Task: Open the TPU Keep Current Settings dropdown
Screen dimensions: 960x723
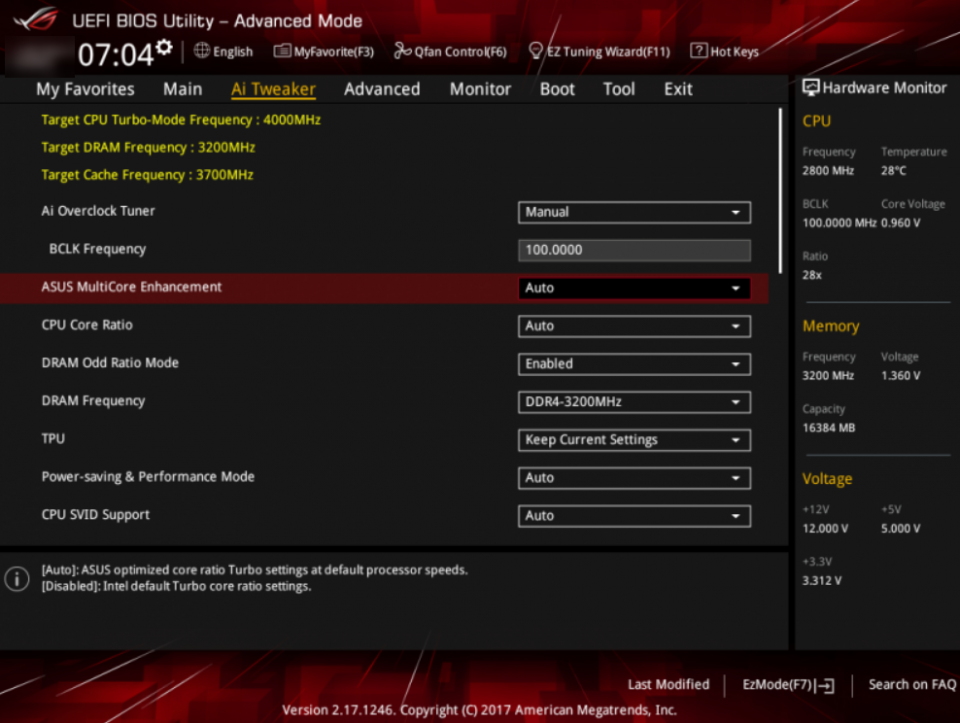Action: coord(634,440)
